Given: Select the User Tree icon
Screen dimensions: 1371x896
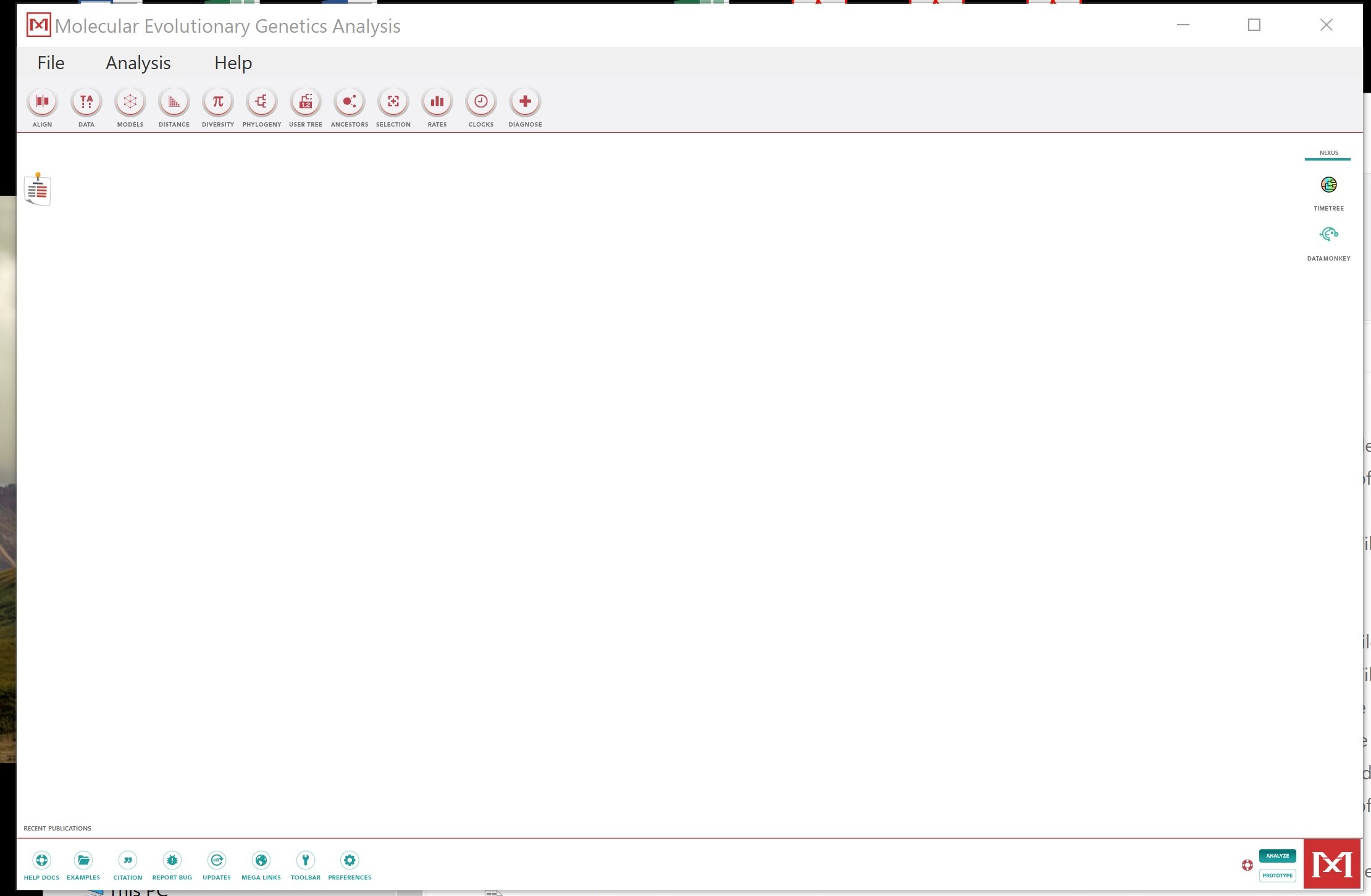Looking at the screenshot, I should point(306,102).
